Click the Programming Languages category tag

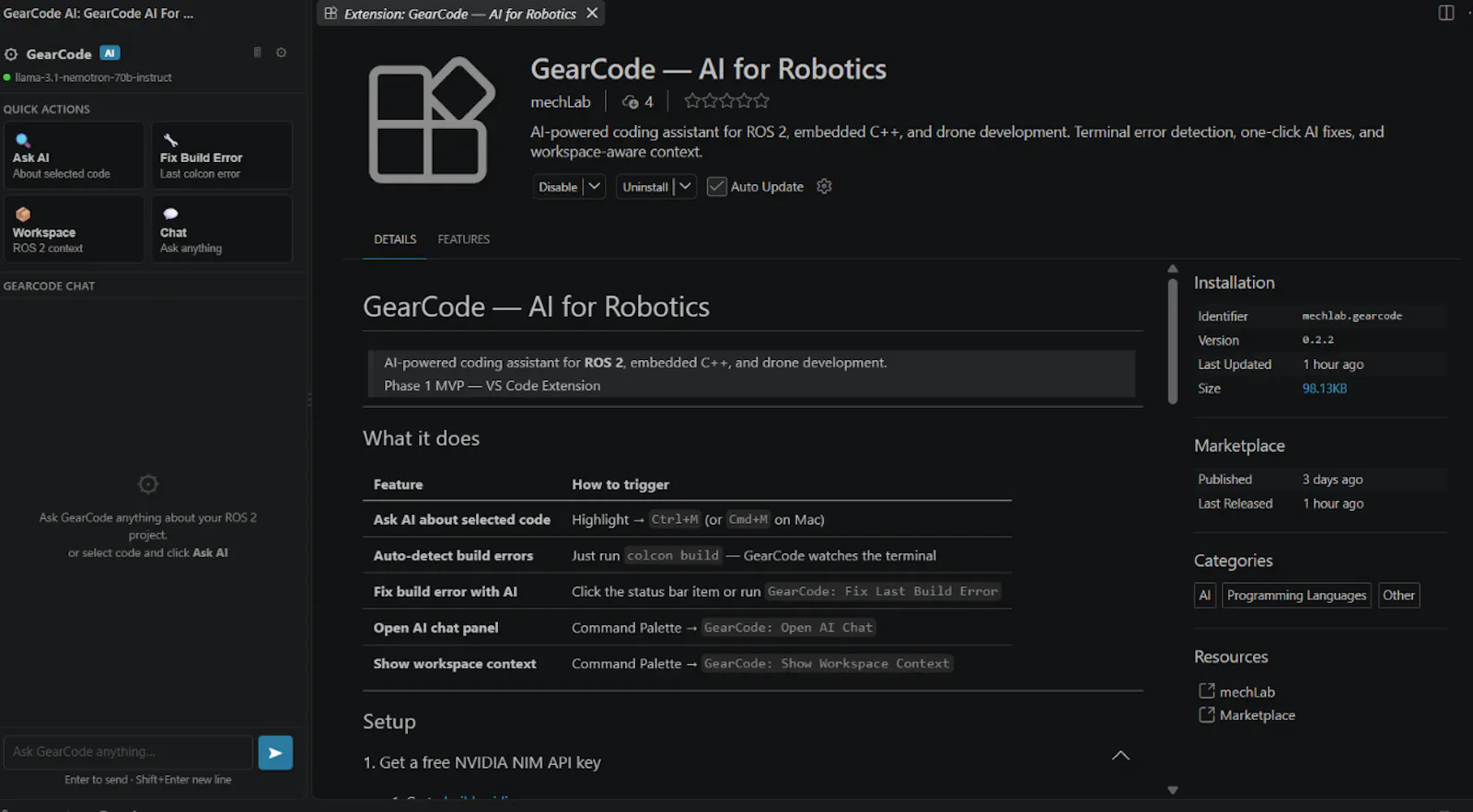click(x=1296, y=596)
